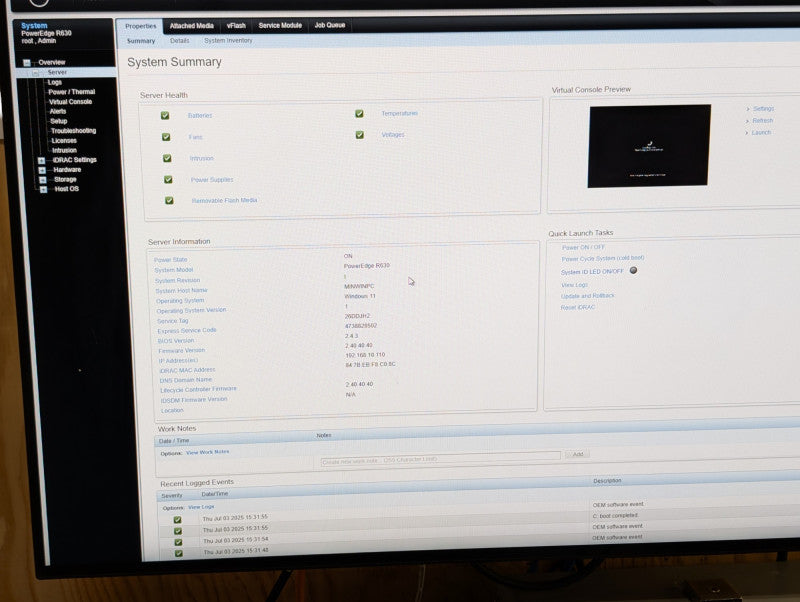Expand the Hardware tree node
This screenshot has height=602, width=800.
(42, 170)
